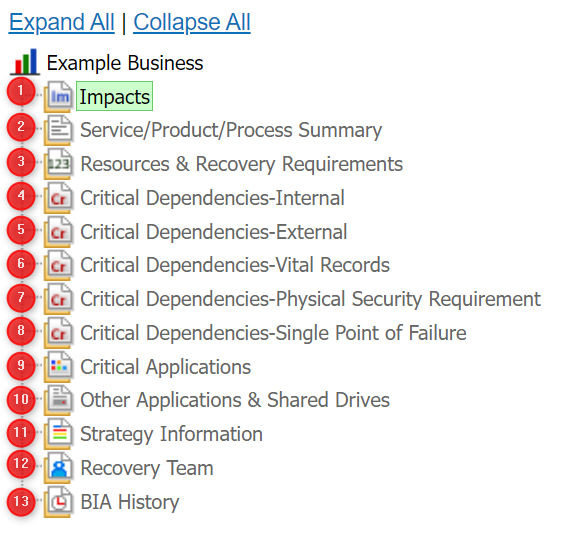
Task: Click the Example Business bar chart icon
Action: [x=25, y=62]
